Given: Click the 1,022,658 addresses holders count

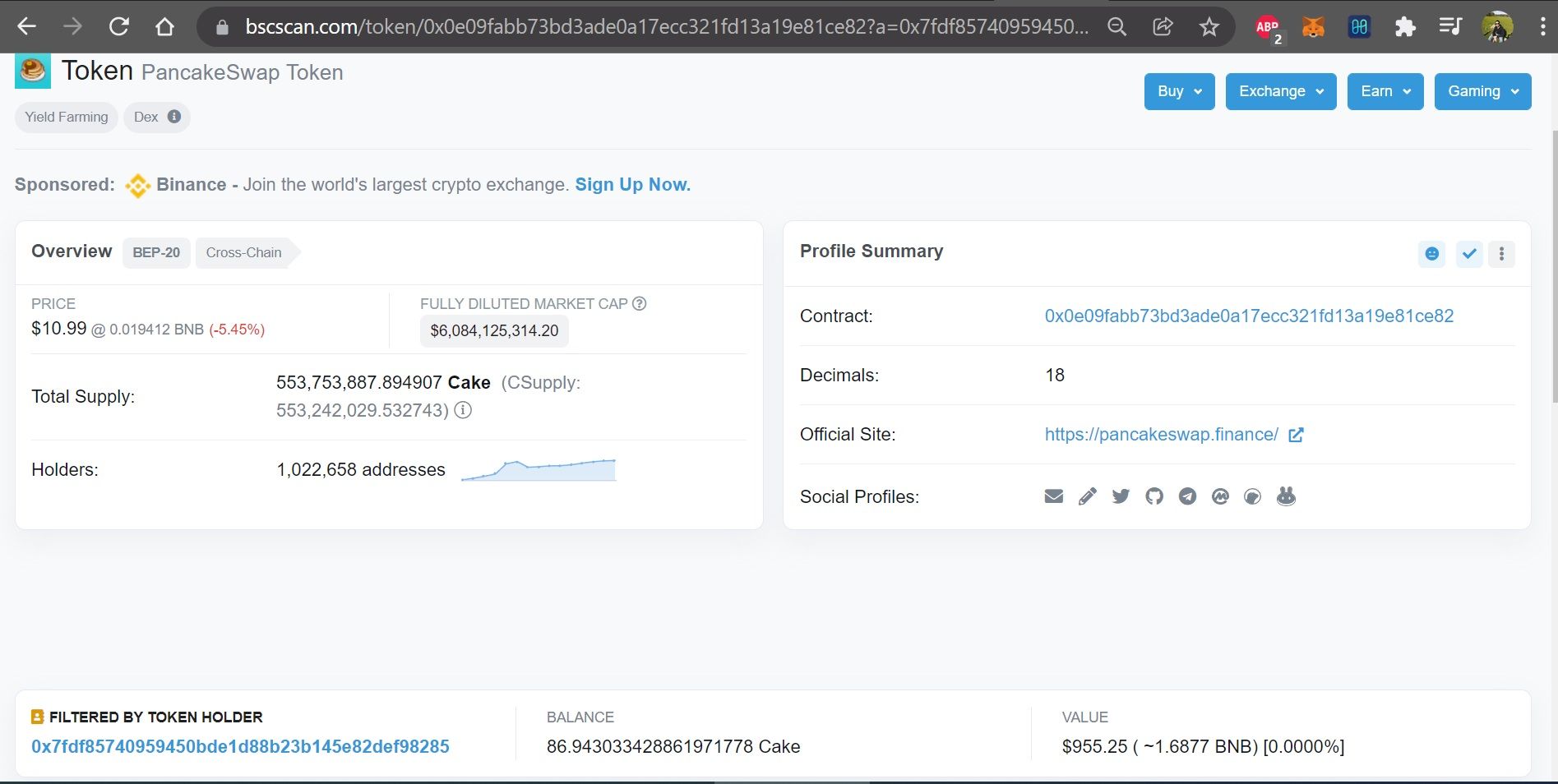Looking at the screenshot, I should click(361, 469).
